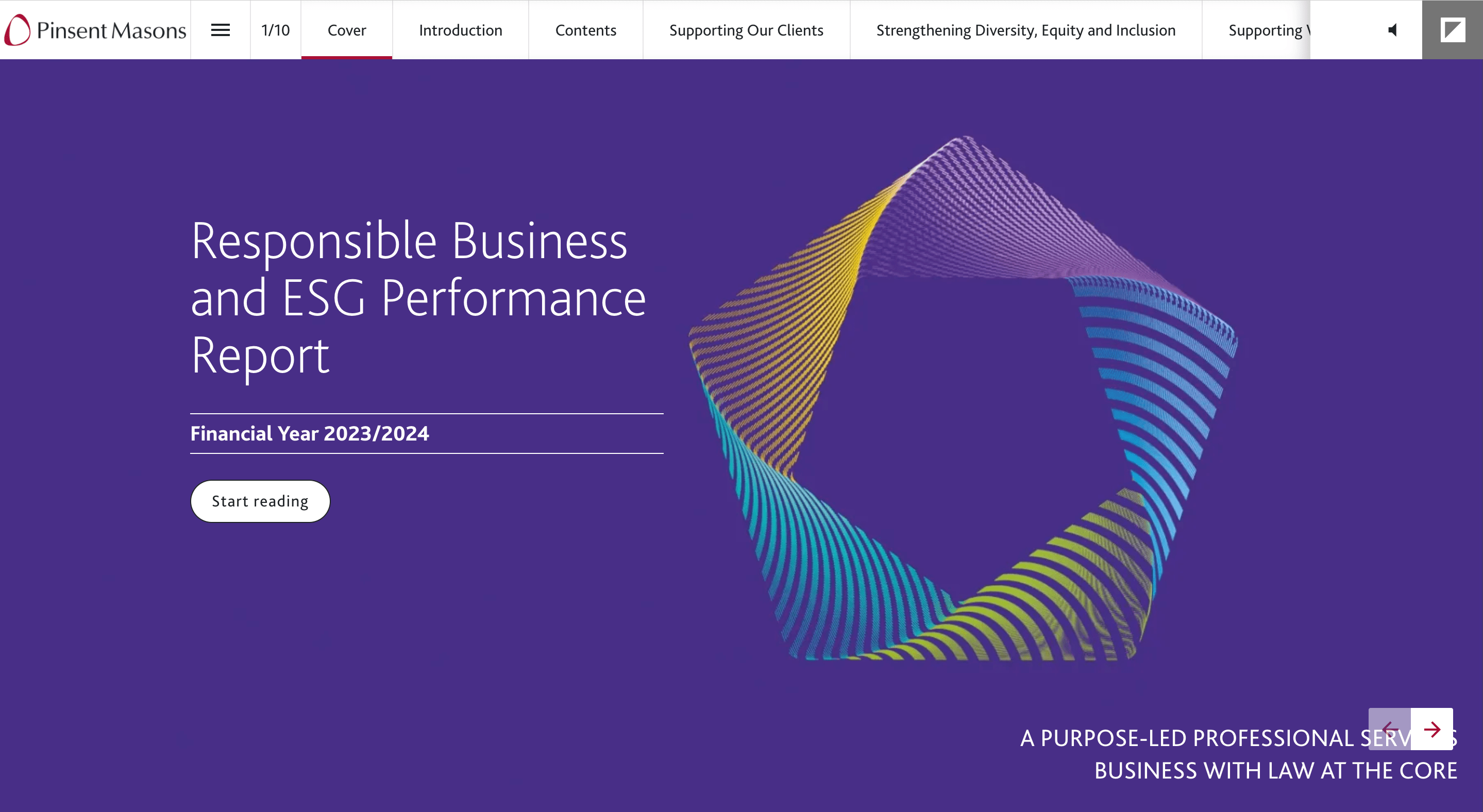Click the Financial Year 2023/2024 text

309,433
